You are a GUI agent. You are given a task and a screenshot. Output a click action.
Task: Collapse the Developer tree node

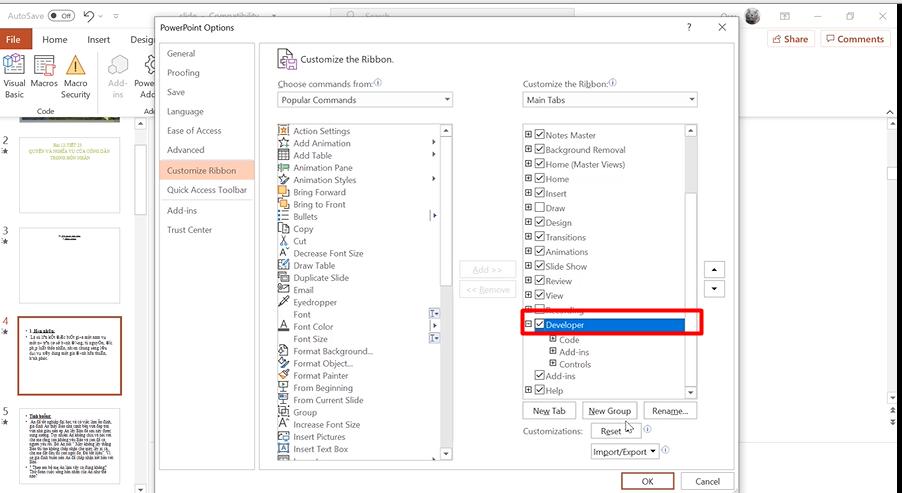[x=528, y=324]
